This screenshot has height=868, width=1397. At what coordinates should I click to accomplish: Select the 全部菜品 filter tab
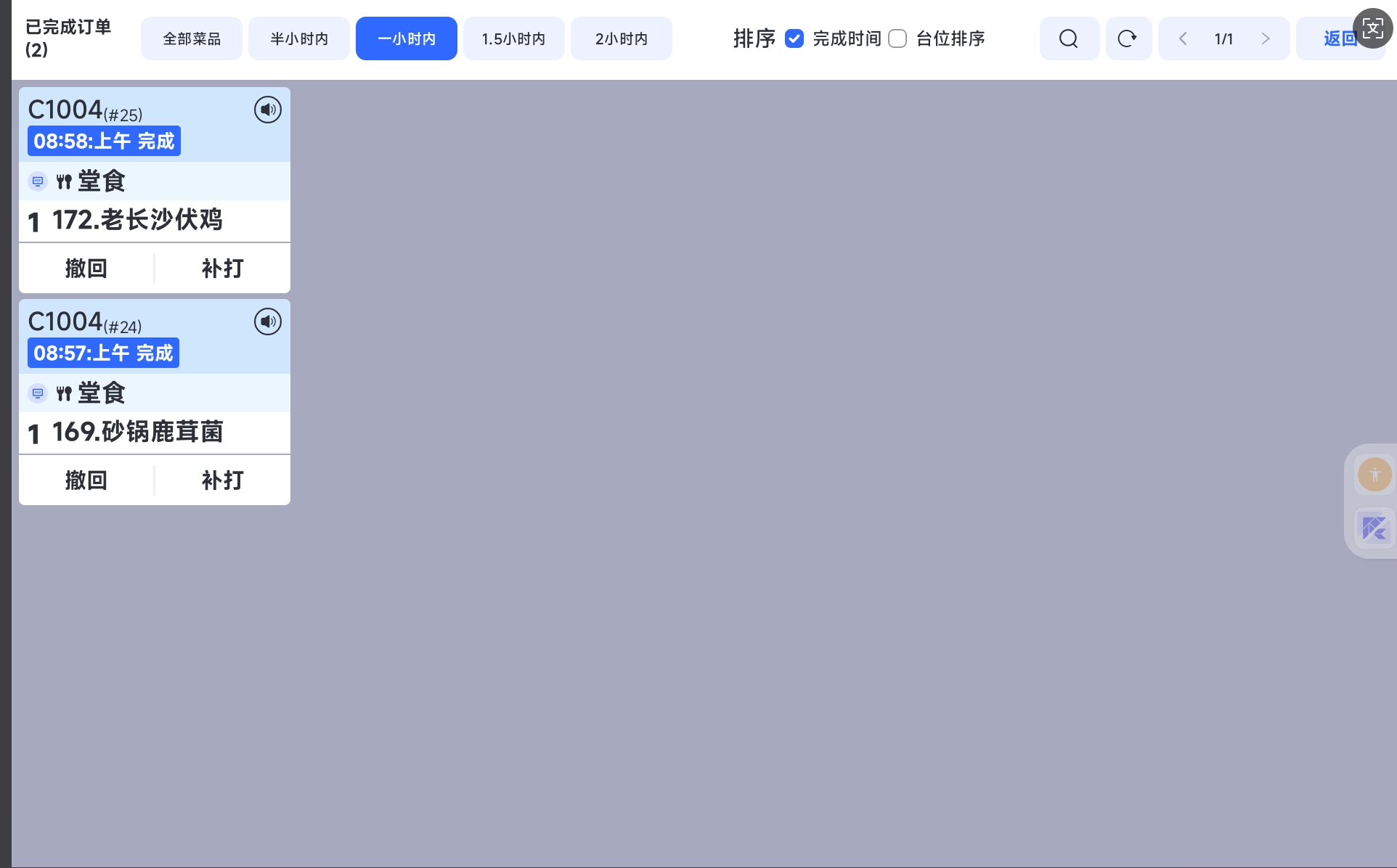tap(192, 38)
